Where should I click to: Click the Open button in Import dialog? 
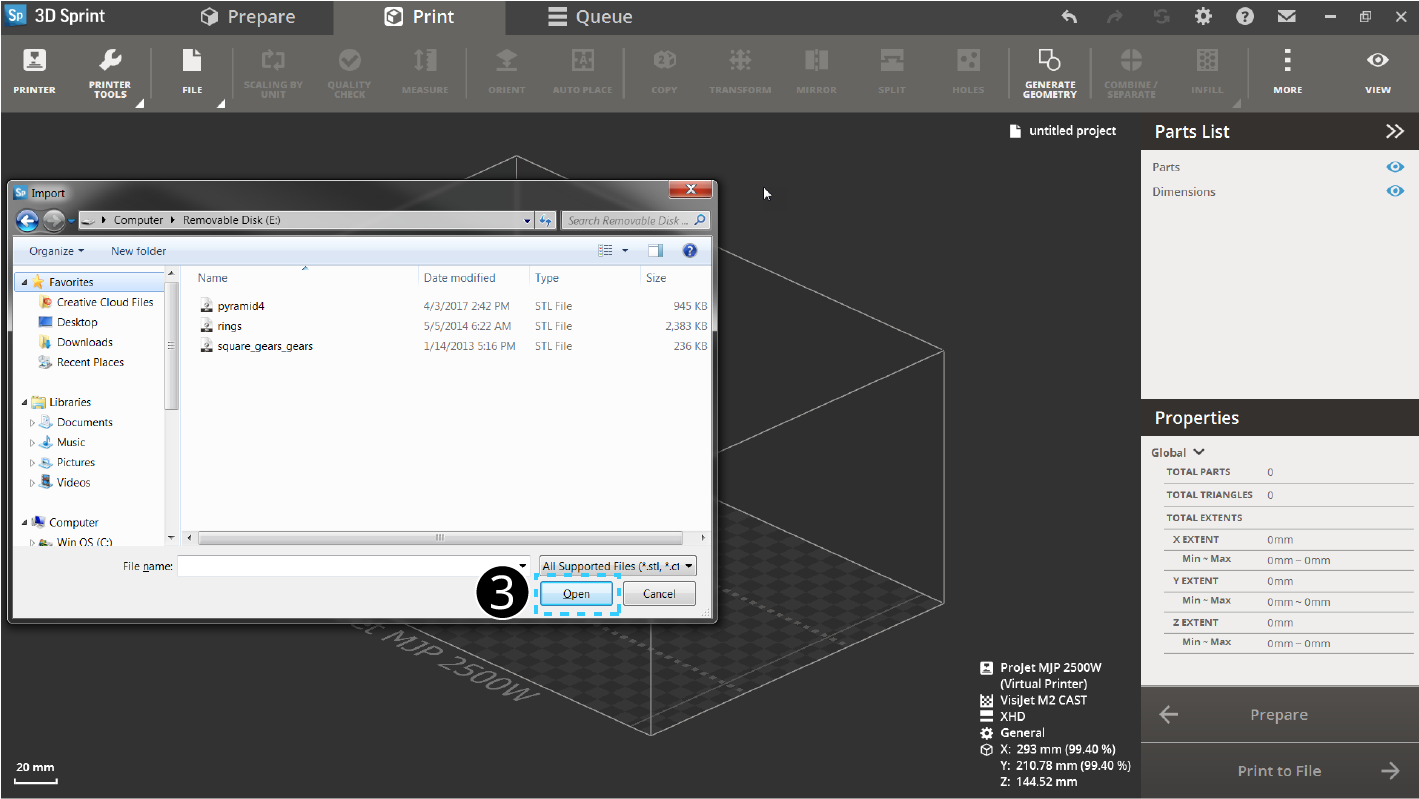click(x=576, y=594)
